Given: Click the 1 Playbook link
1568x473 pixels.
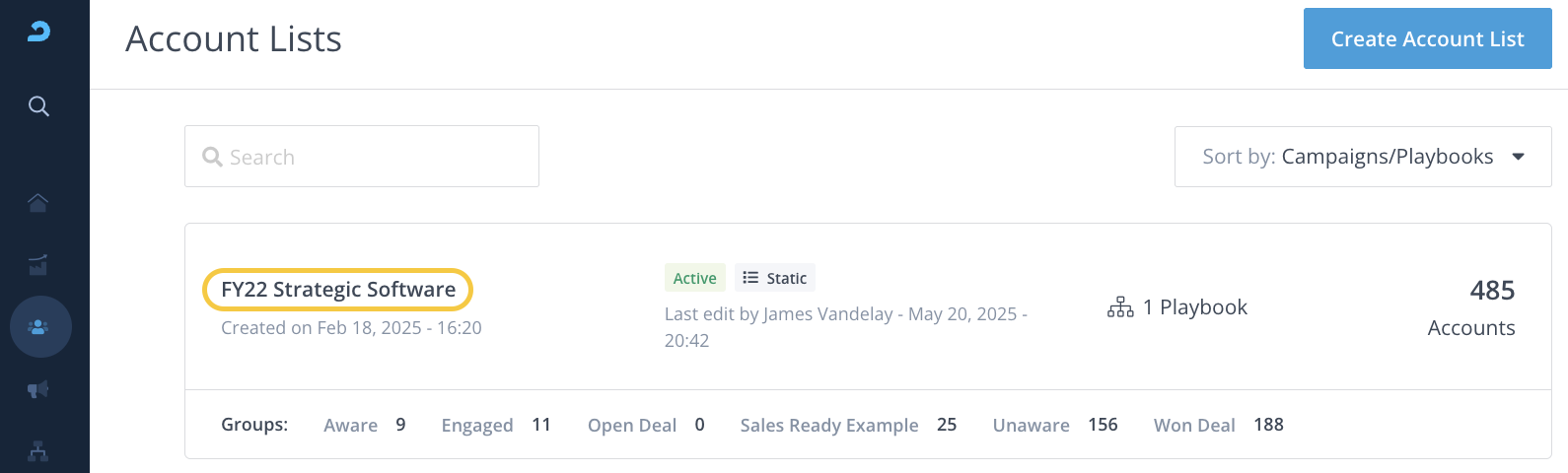Looking at the screenshot, I should (x=1194, y=307).
